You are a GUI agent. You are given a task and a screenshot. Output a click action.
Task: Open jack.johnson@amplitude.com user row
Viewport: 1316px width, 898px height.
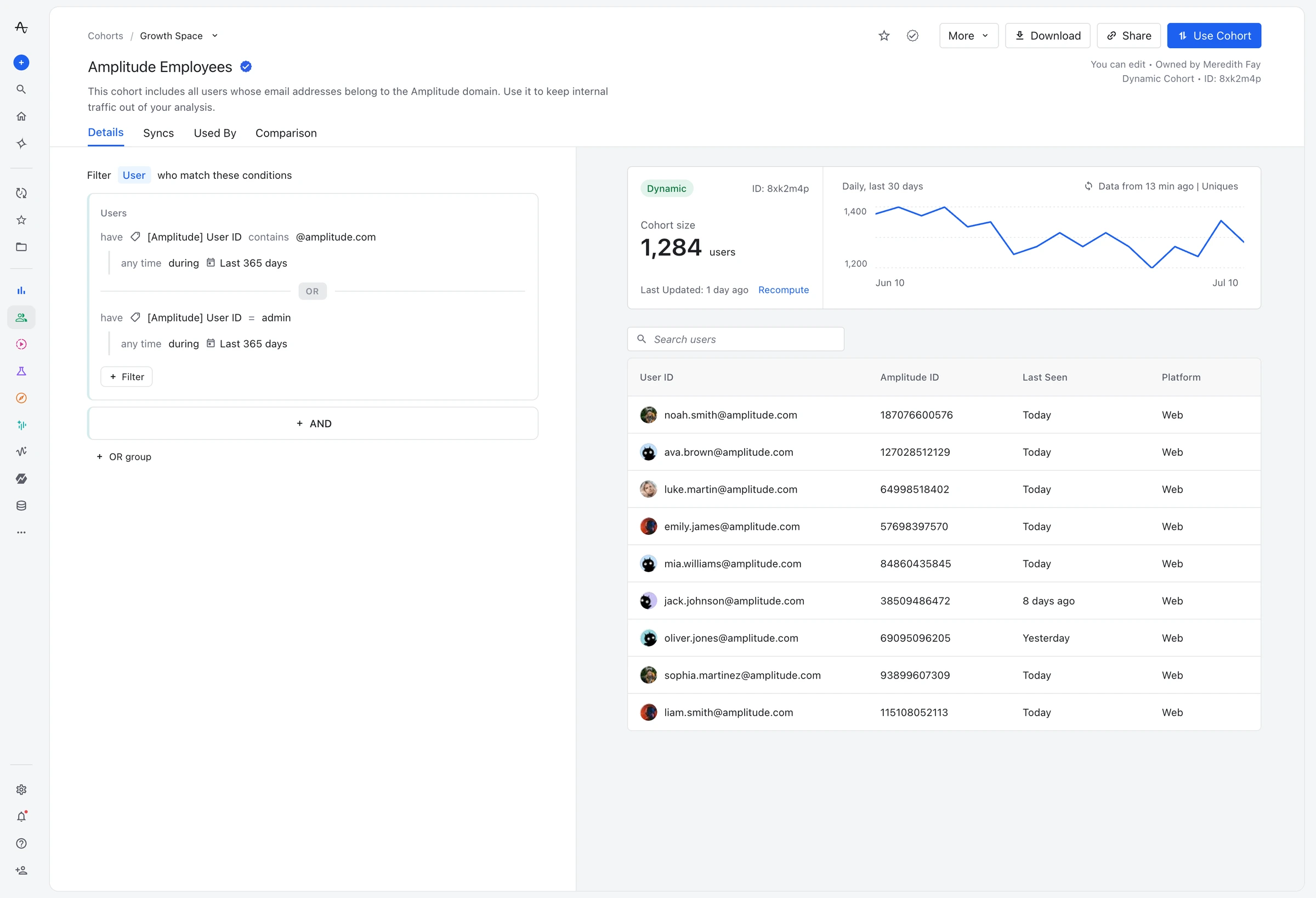[x=944, y=601]
